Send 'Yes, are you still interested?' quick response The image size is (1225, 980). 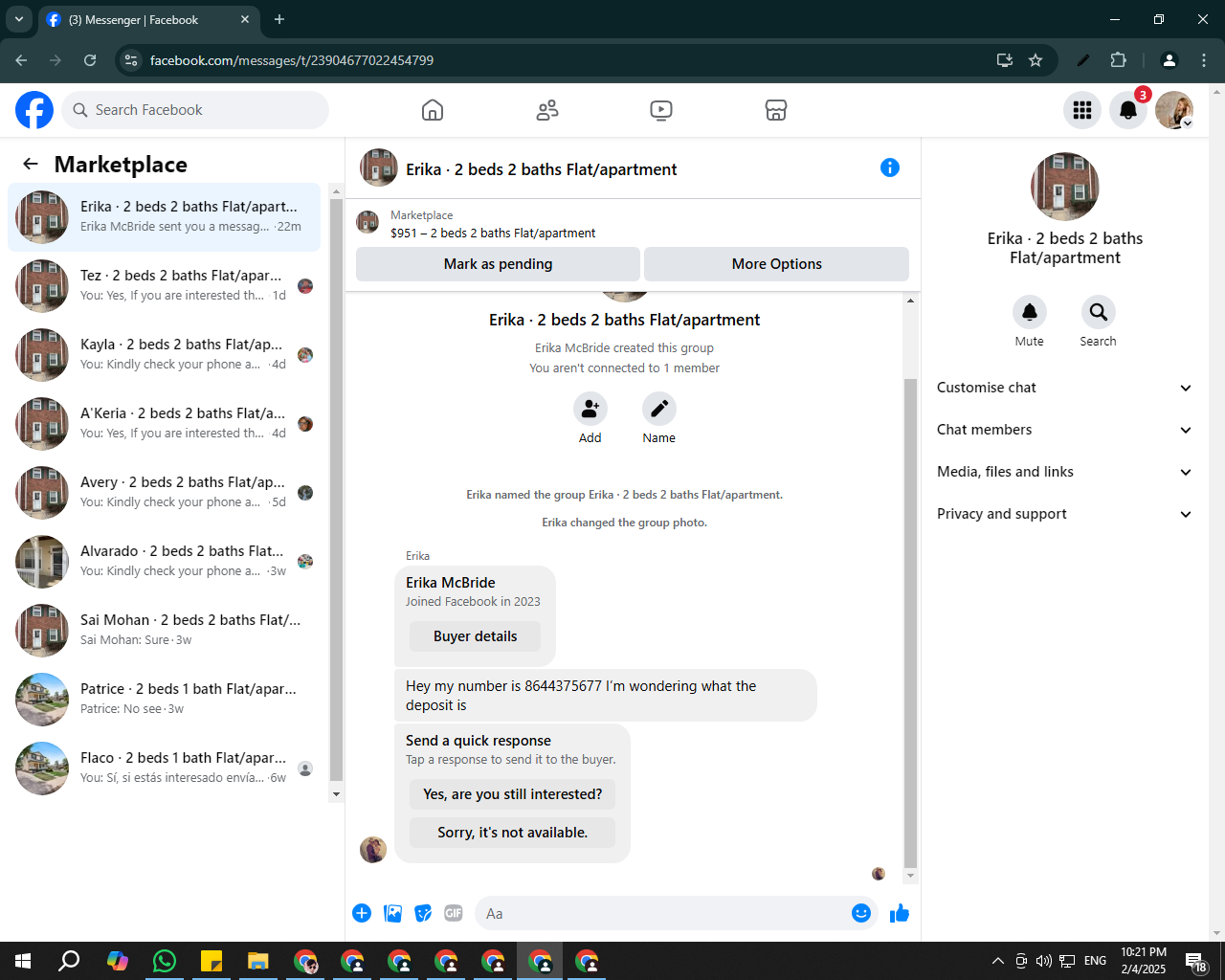513,794
